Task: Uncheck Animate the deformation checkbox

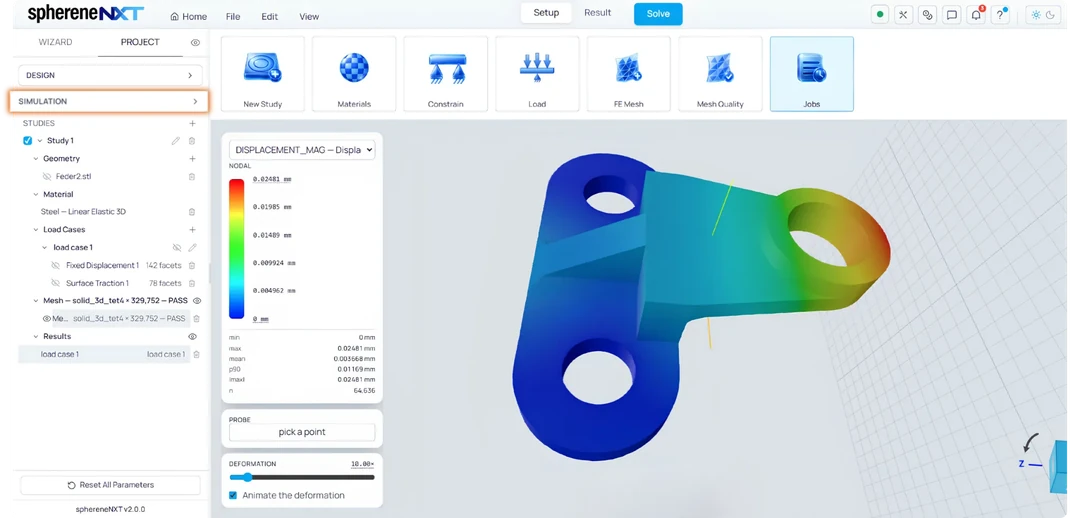Action: pos(233,495)
